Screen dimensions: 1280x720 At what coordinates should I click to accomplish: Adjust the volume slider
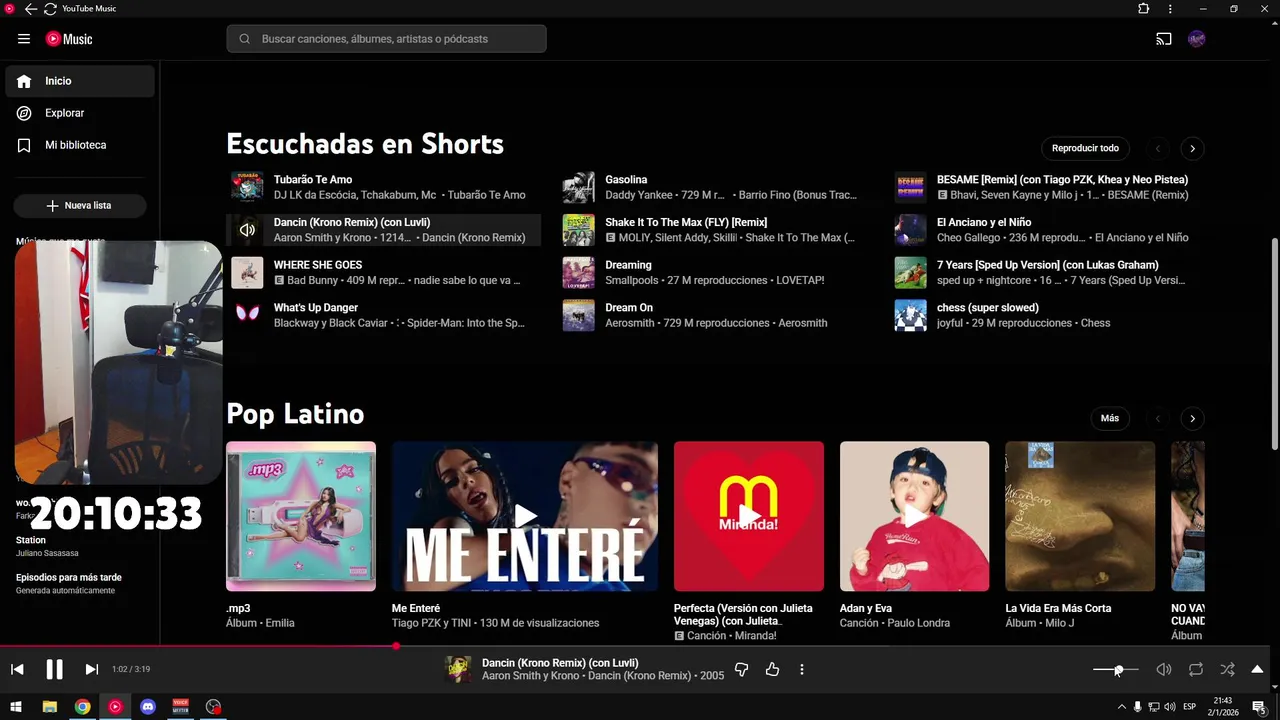(1115, 669)
